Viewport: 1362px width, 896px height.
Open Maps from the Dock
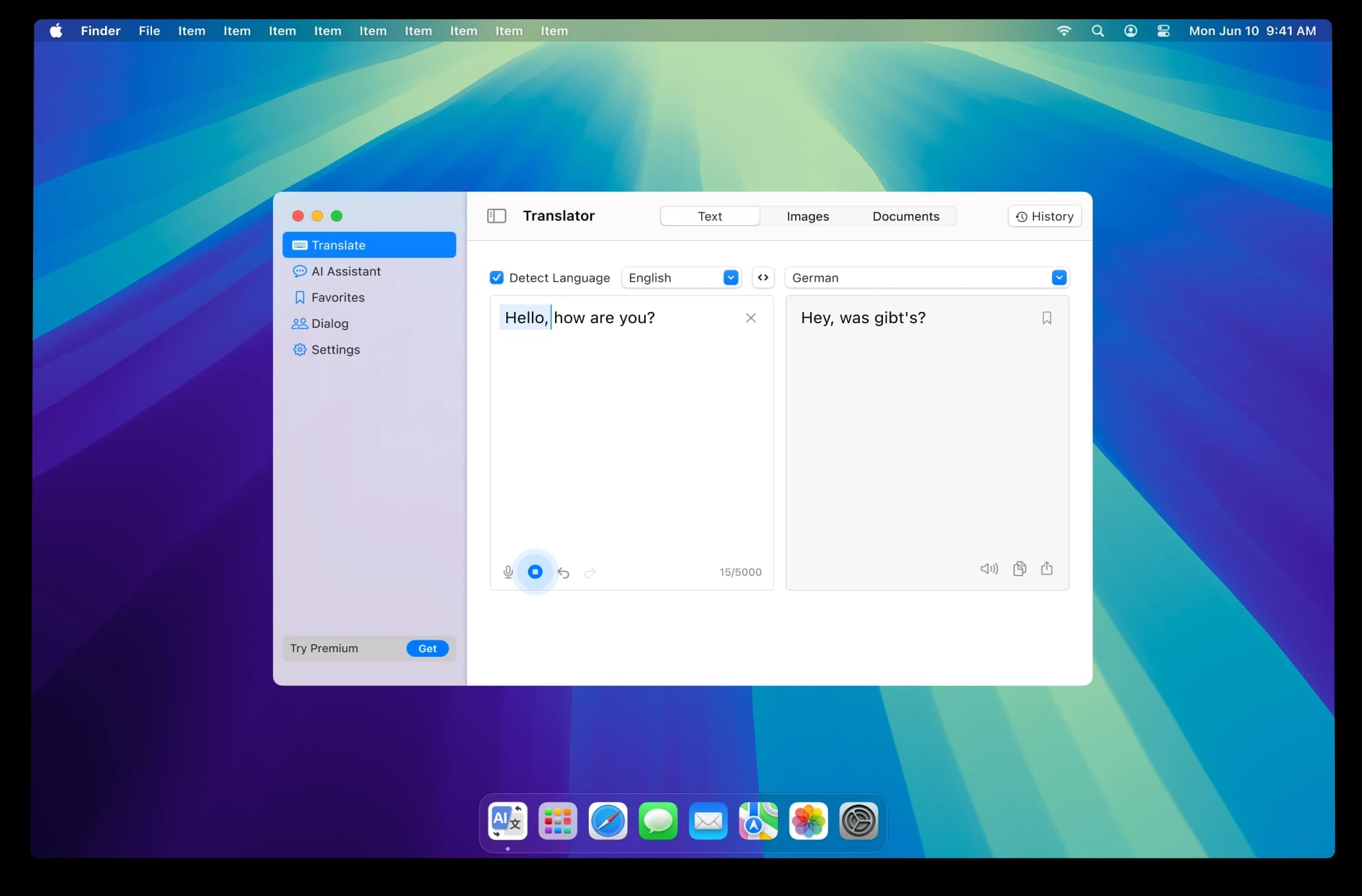click(x=758, y=821)
